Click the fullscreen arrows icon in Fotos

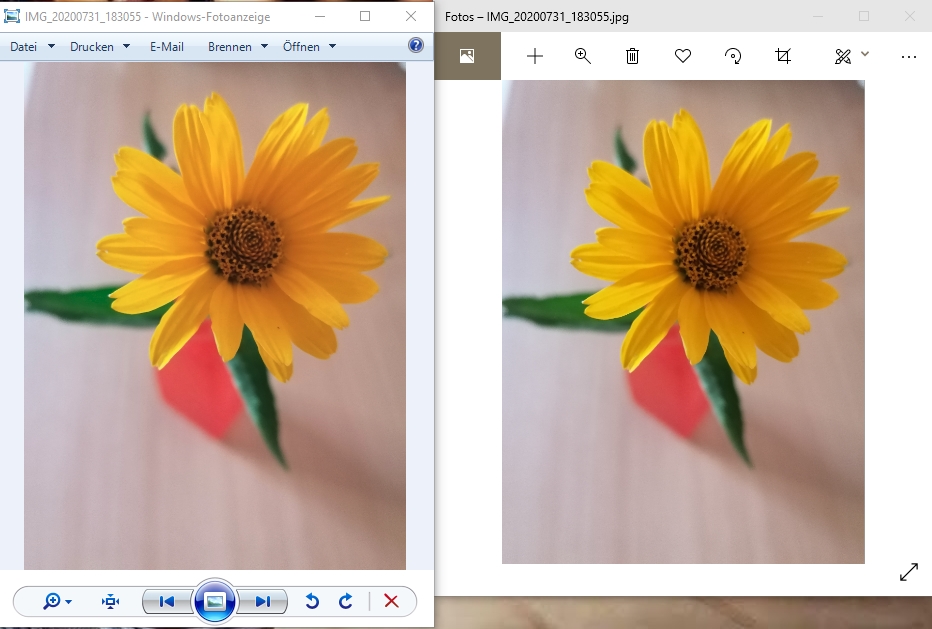pyautogui.click(x=909, y=572)
